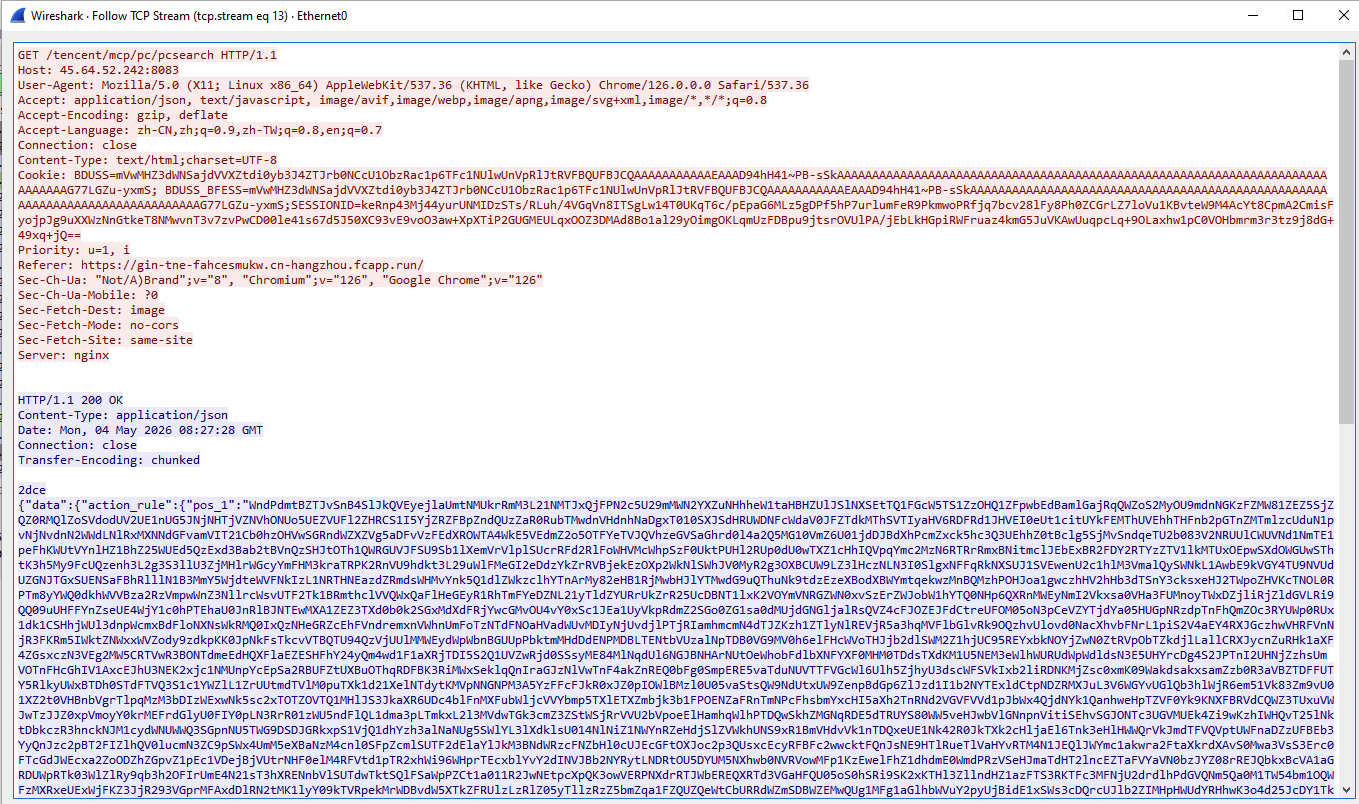
Task: Click the Accept: application/json header line
Action: 392,100
